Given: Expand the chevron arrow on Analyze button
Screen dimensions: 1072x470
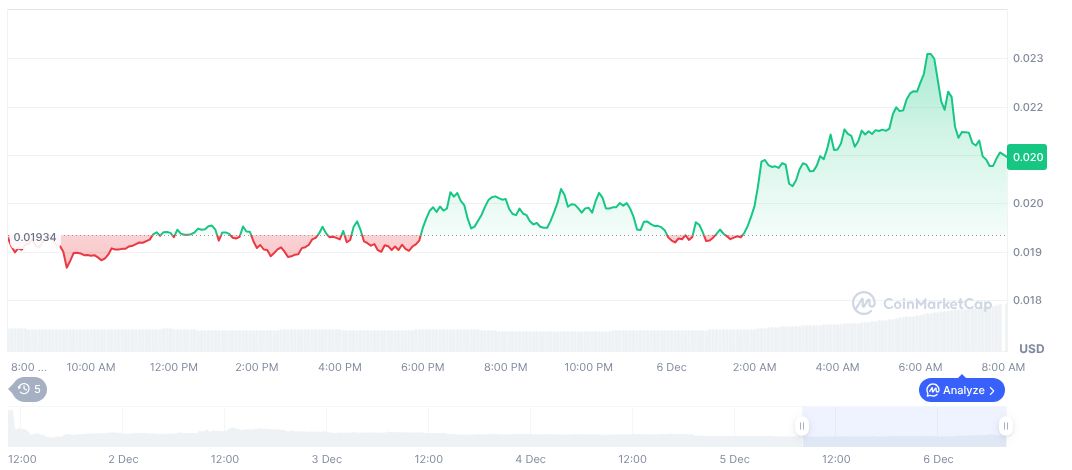Looking at the screenshot, I should [992, 390].
